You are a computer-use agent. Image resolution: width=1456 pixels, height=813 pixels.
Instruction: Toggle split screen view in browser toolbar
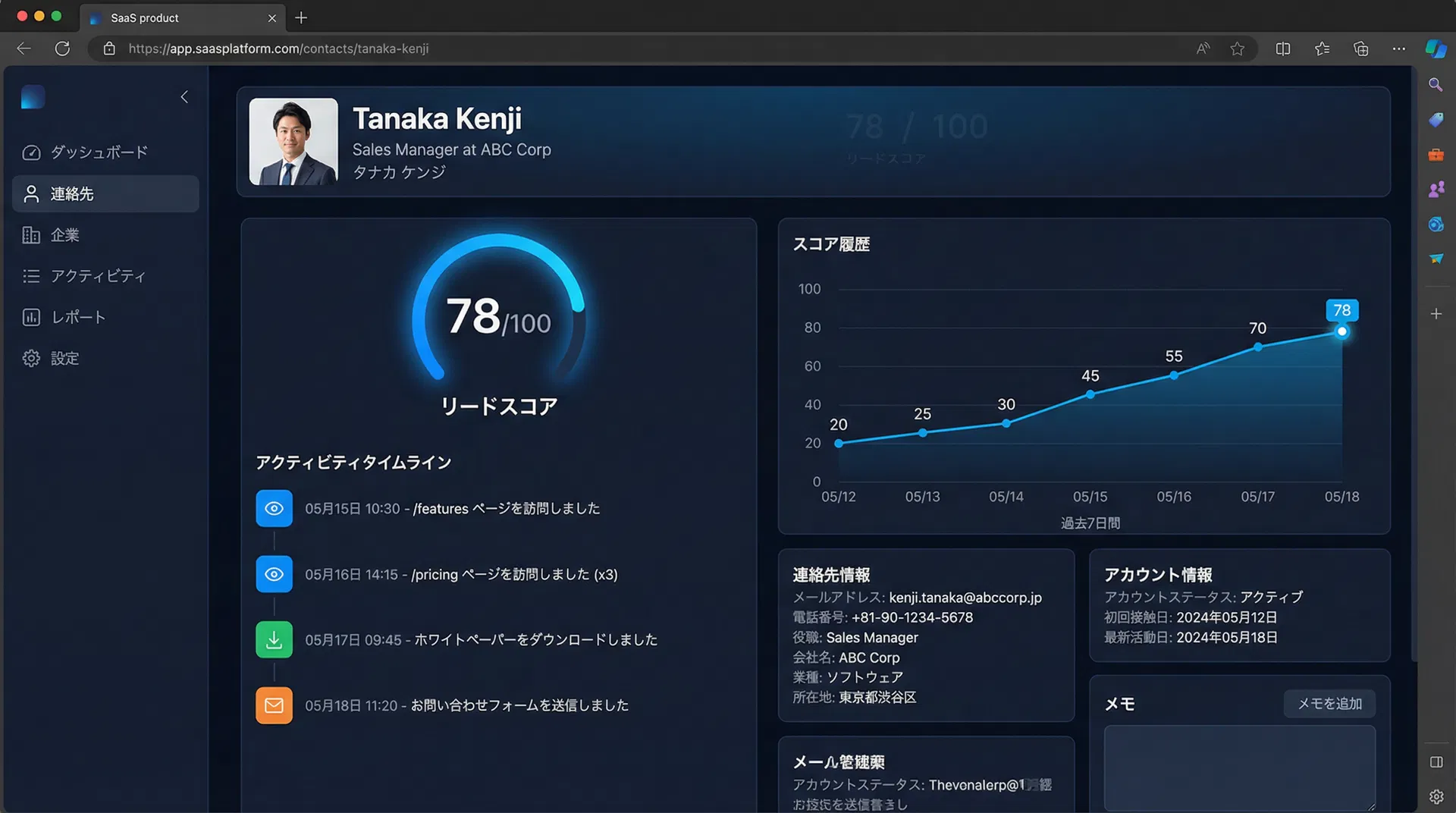[x=1283, y=49]
